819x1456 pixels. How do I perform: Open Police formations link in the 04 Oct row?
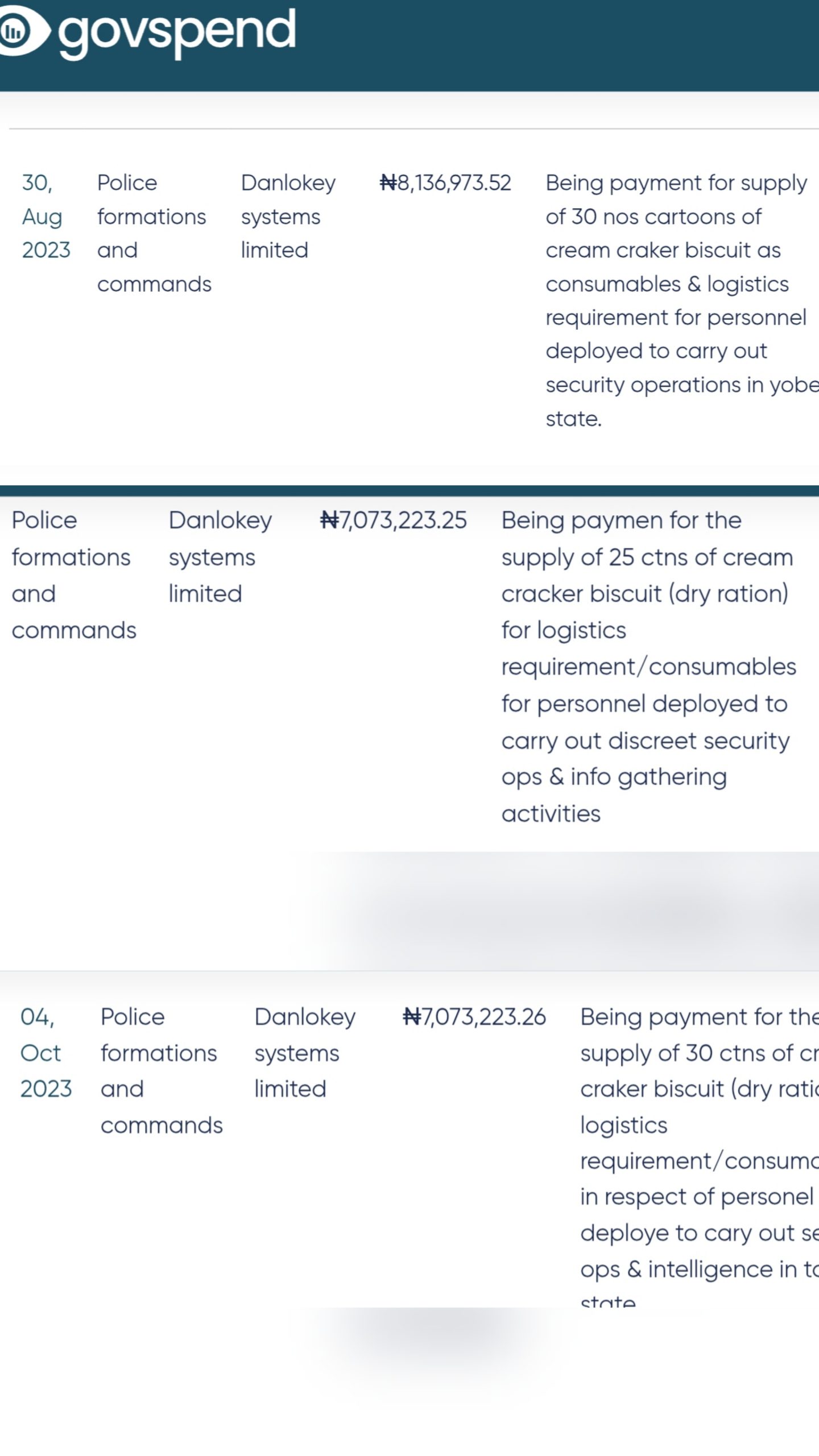tap(162, 1070)
